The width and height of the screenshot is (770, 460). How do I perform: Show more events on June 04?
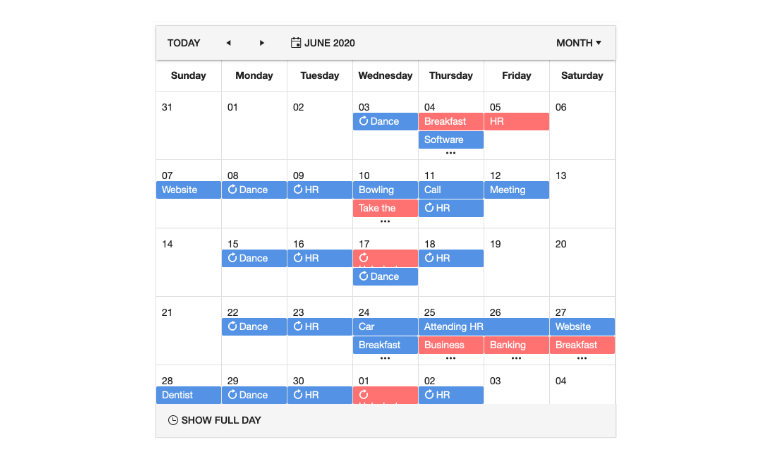pyautogui.click(x=450, y=153)
